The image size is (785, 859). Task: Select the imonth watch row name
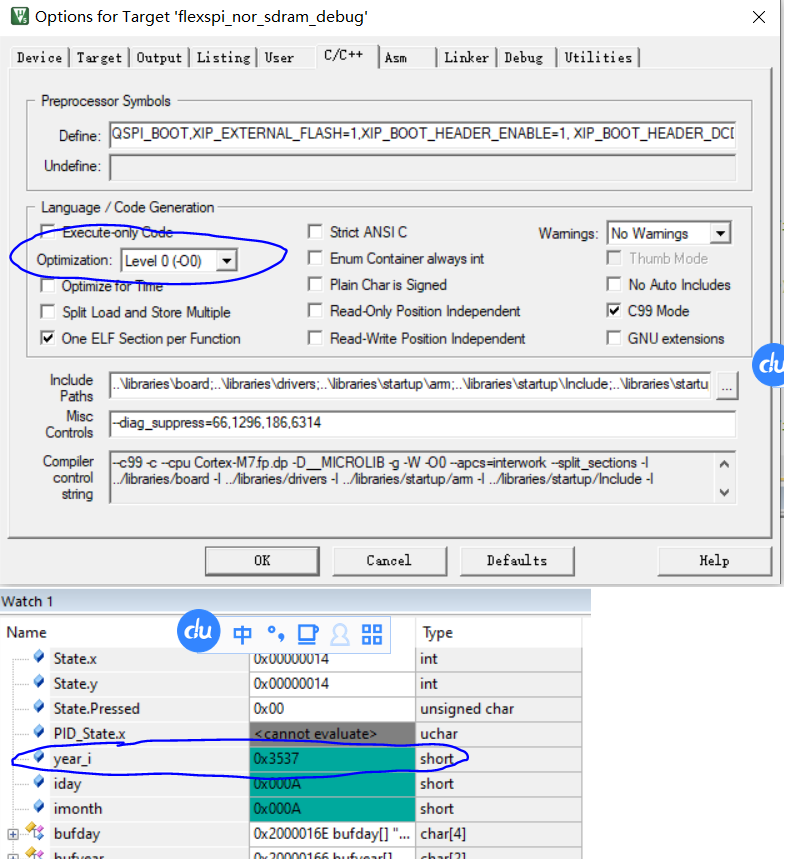pos(78,809)
